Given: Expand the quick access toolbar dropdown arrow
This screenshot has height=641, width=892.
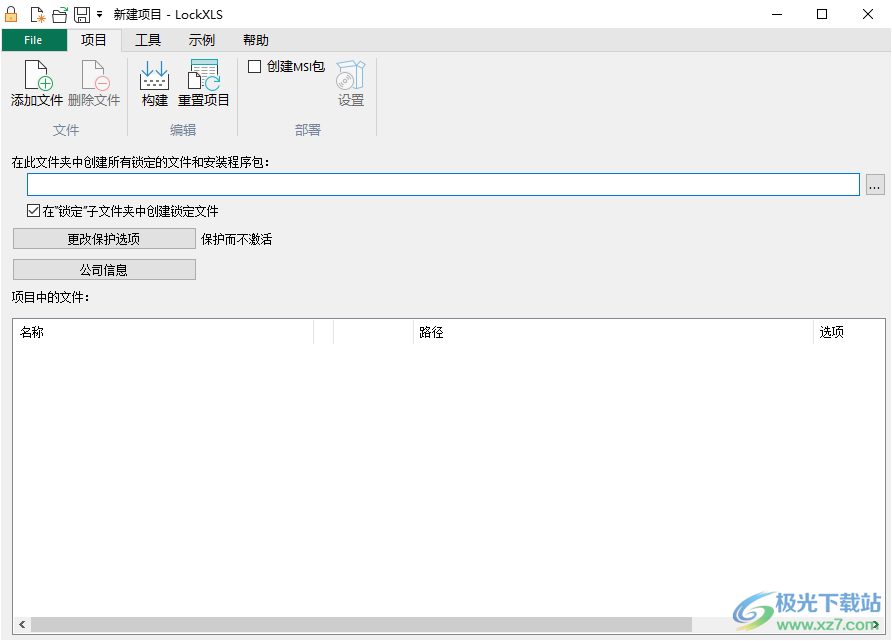Looking at the screenshot, I should pyautogui.click(x=100, y=14).
